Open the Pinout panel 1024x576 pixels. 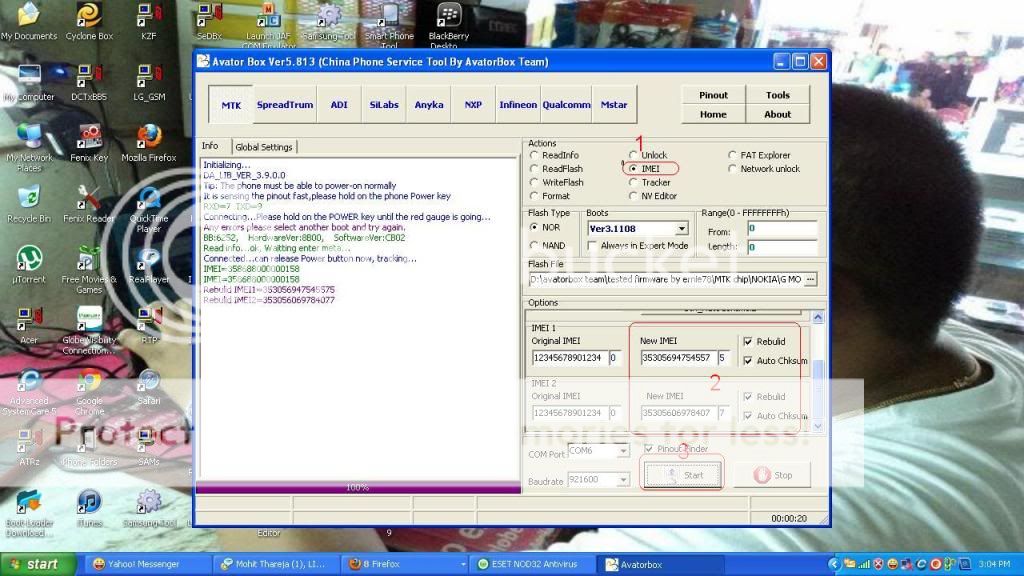(x=713, y=94)
